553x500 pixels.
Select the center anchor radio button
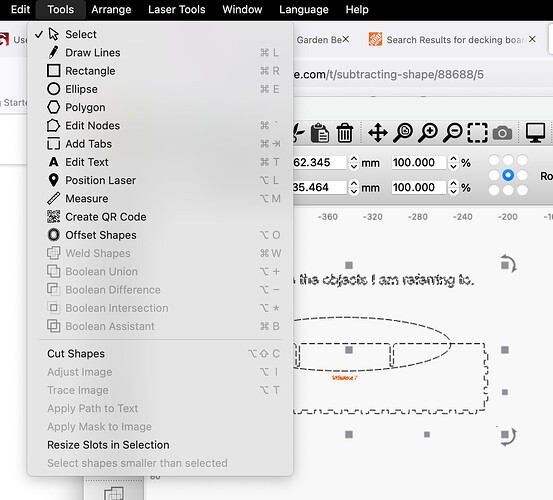508,175
